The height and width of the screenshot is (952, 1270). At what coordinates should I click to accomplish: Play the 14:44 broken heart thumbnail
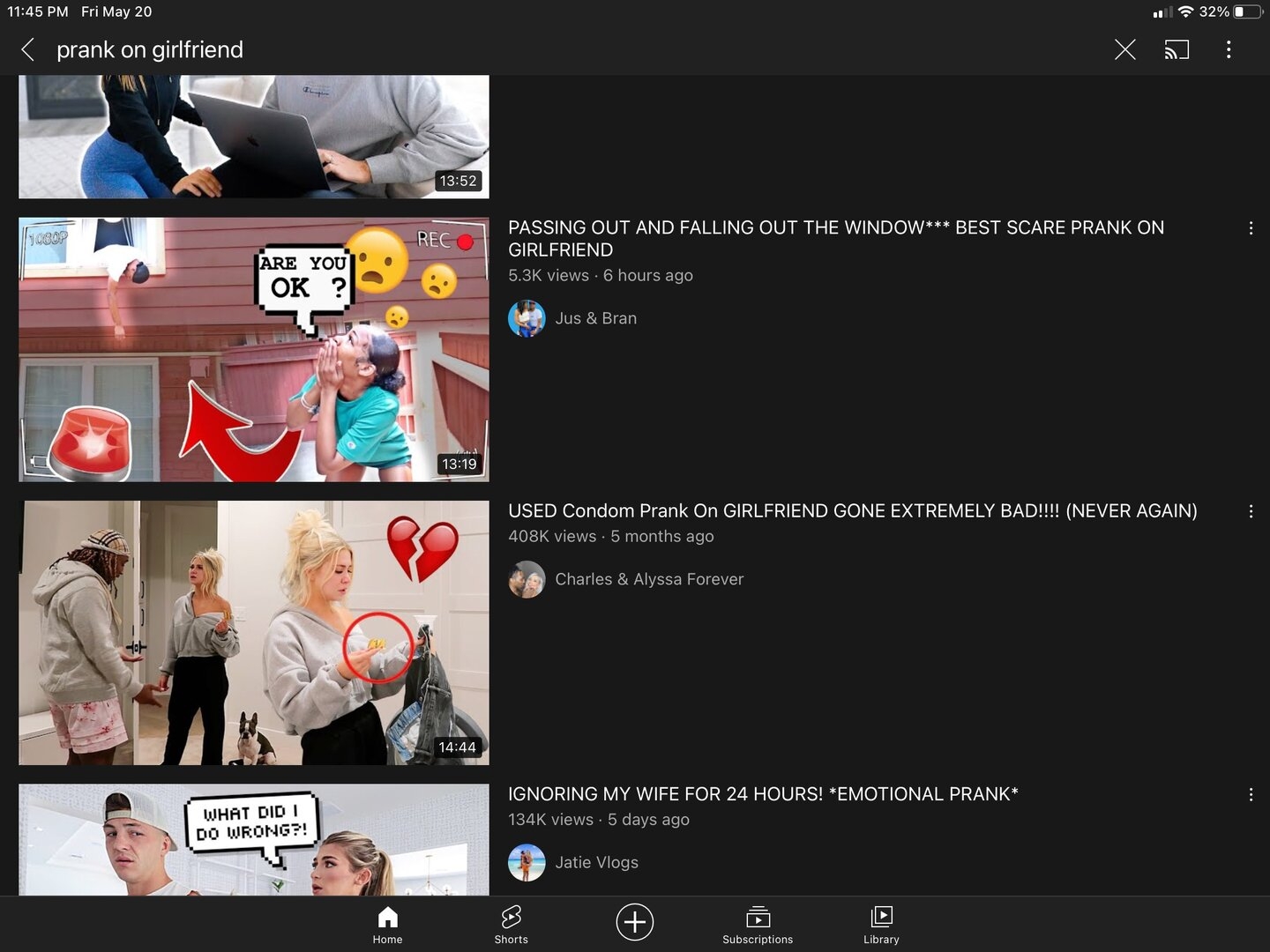(254, 633)
